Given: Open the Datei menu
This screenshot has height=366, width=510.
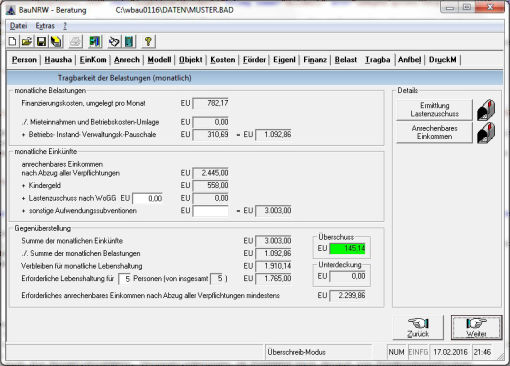Looking at the screenshot, I should 18,26.
